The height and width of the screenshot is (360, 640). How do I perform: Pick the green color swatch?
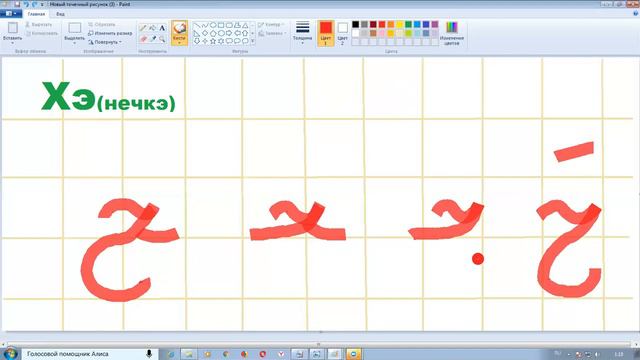(x=408, y=24)
